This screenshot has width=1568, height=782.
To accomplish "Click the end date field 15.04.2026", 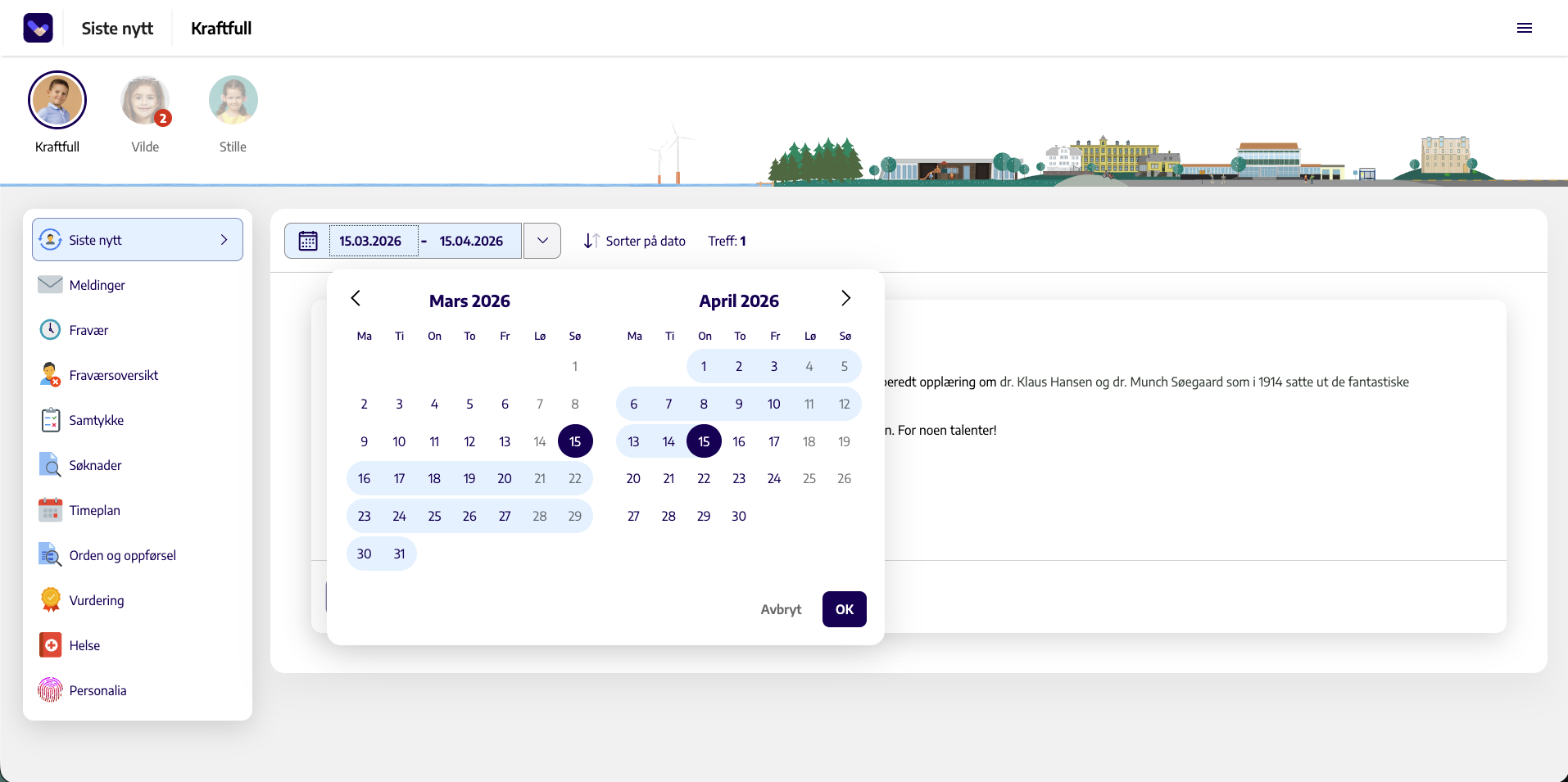I will [472, 241].
